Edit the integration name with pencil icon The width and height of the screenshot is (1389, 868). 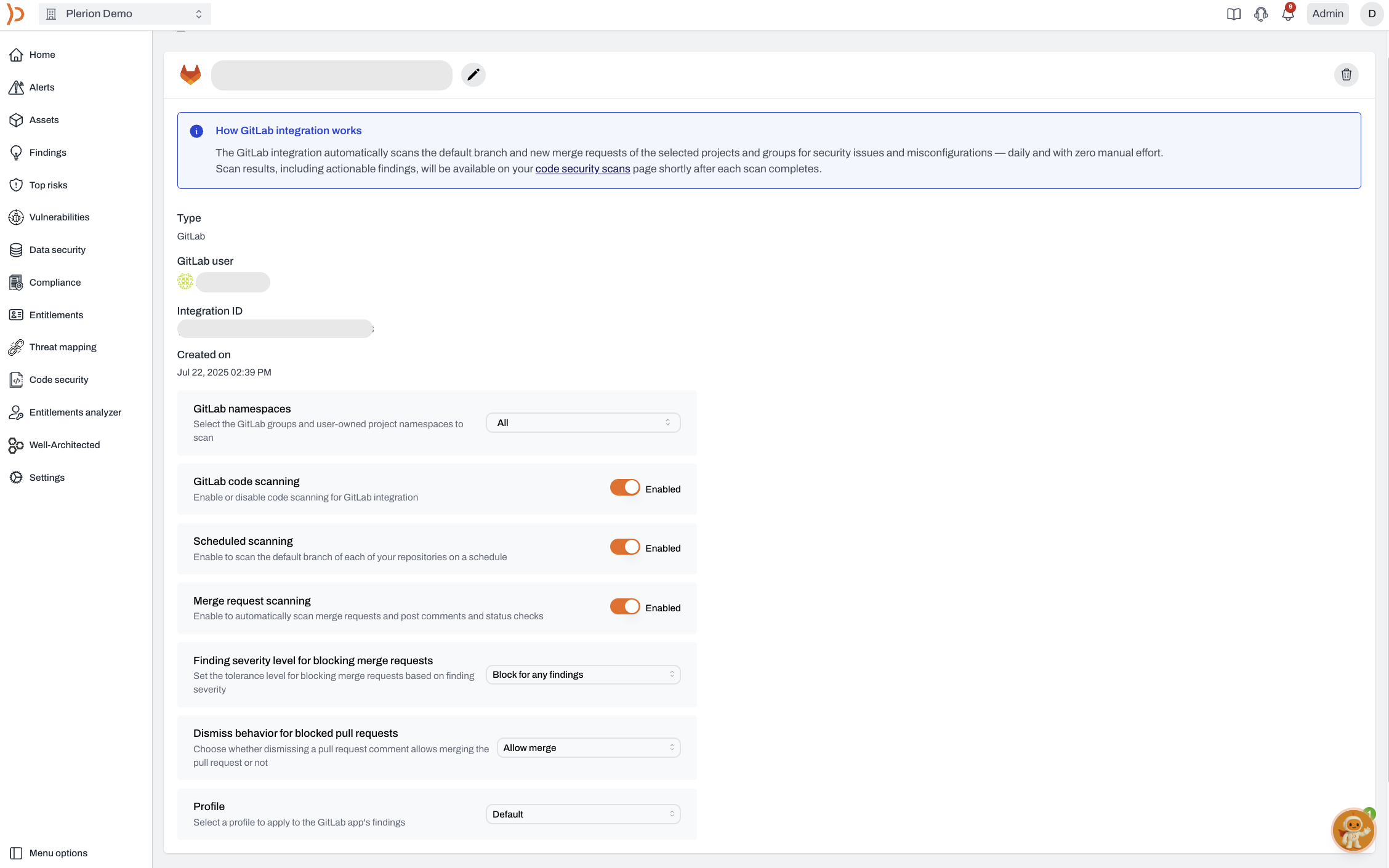[473, 75]
